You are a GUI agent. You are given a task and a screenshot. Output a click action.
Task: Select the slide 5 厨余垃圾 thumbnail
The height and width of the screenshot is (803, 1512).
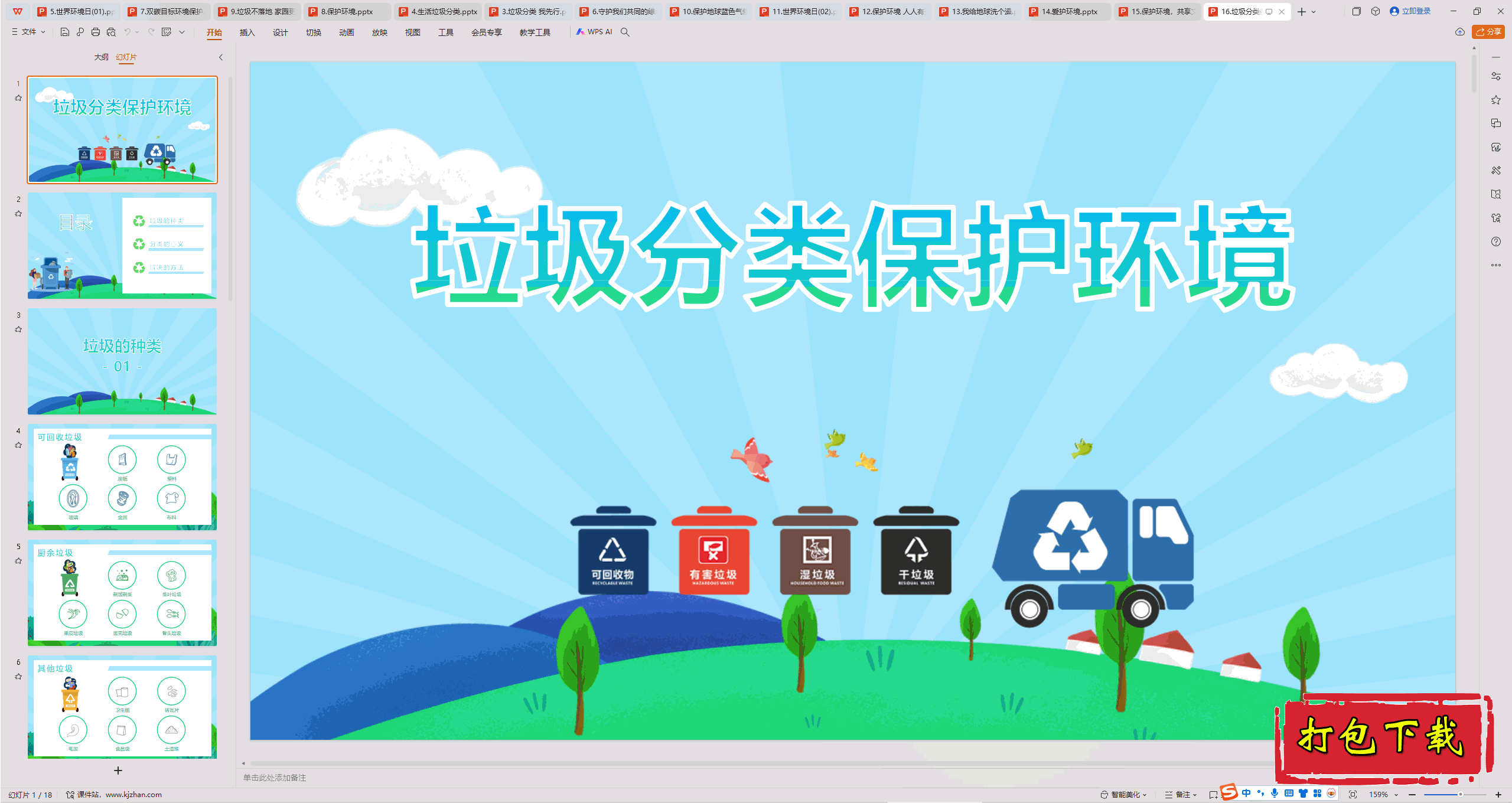click(122, 592)
